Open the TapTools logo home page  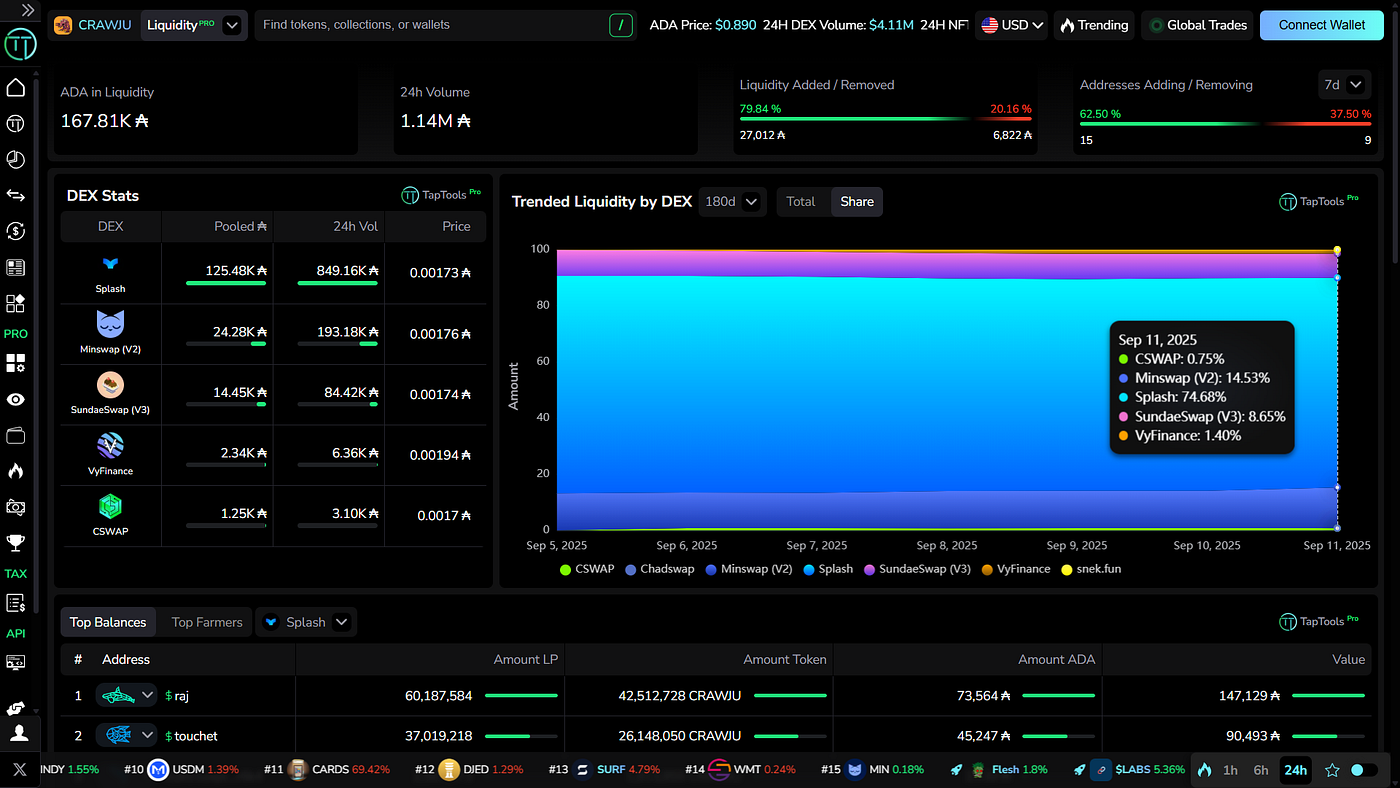(19, 45)
